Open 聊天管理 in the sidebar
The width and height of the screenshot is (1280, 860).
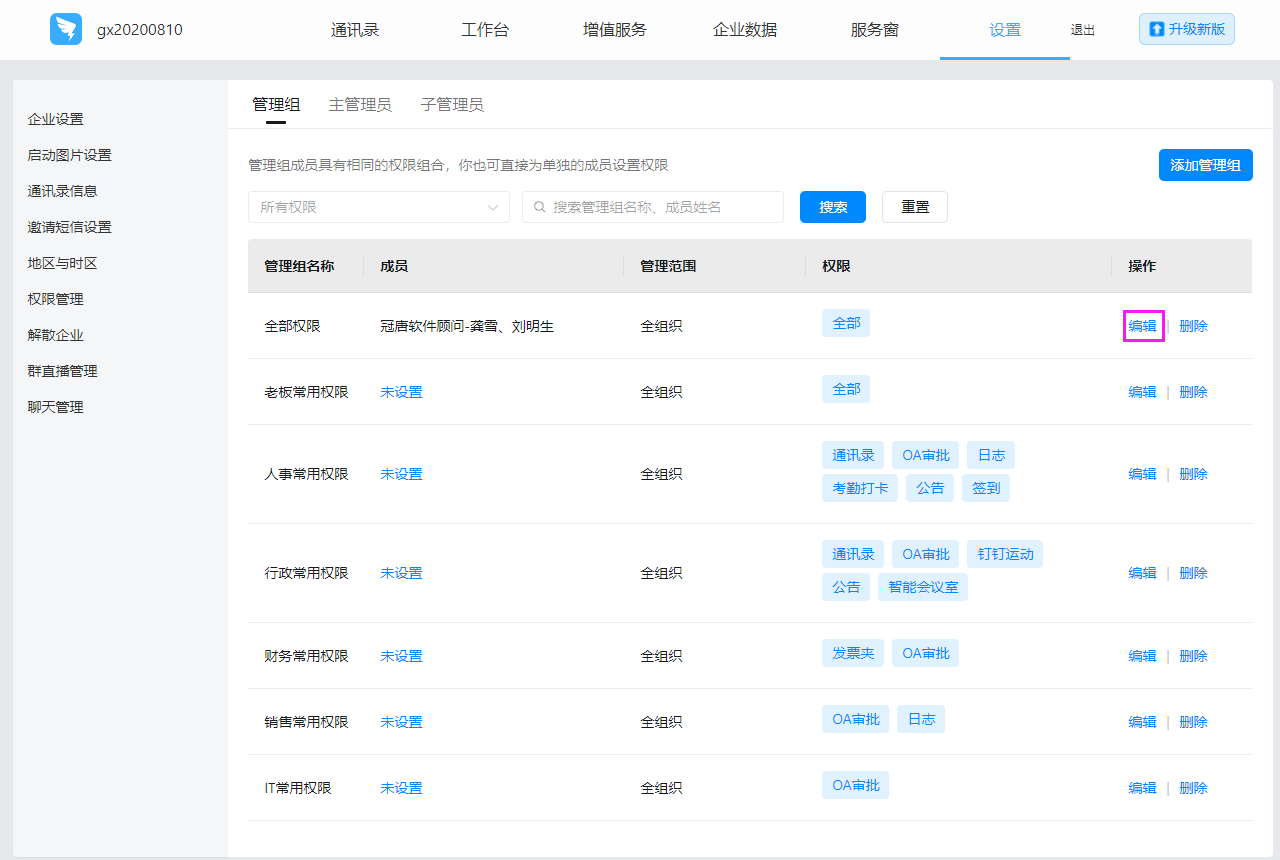[x=56, y=407]
